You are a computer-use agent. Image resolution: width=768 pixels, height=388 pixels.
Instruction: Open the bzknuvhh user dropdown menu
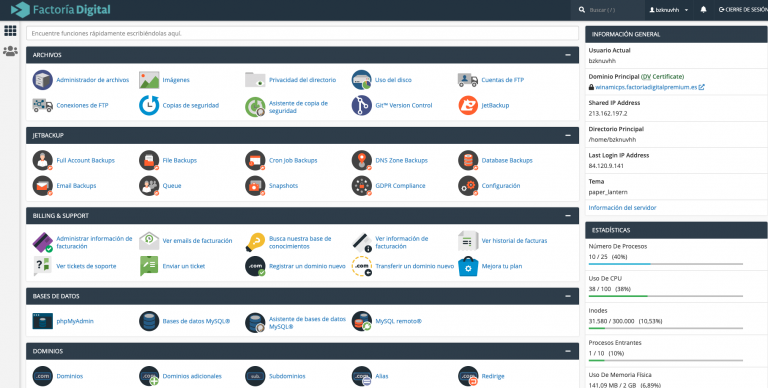tap(669, 10)
